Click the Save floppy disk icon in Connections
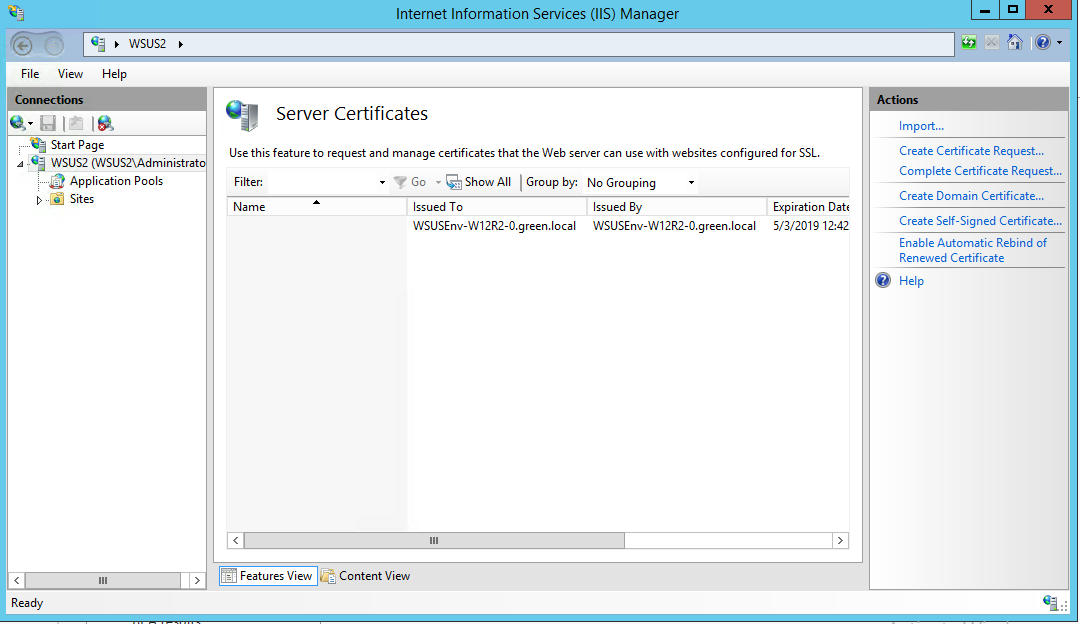Image resolution: width=1080 pixels, height=624 pixels. tap(48, 123)
